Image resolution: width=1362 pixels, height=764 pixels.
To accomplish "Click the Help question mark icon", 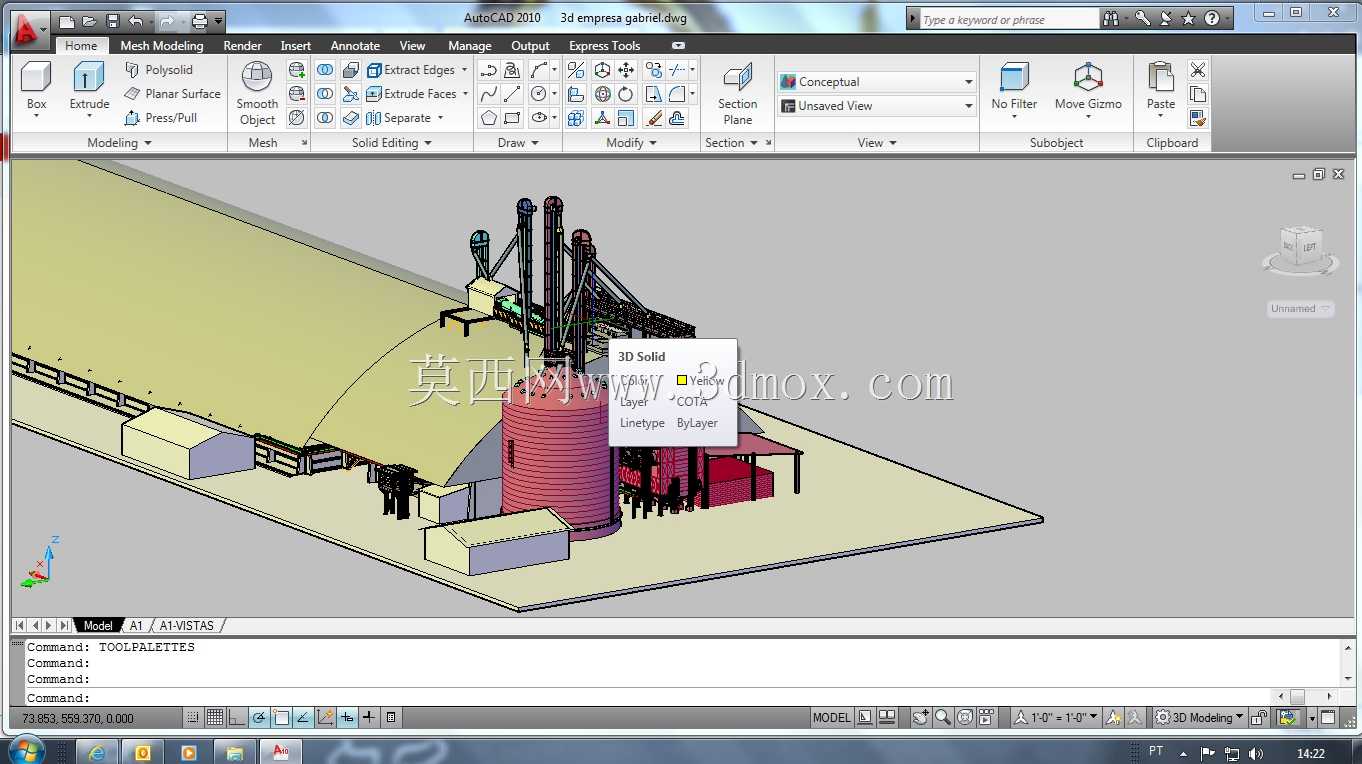I will [x=1212, y=18].
